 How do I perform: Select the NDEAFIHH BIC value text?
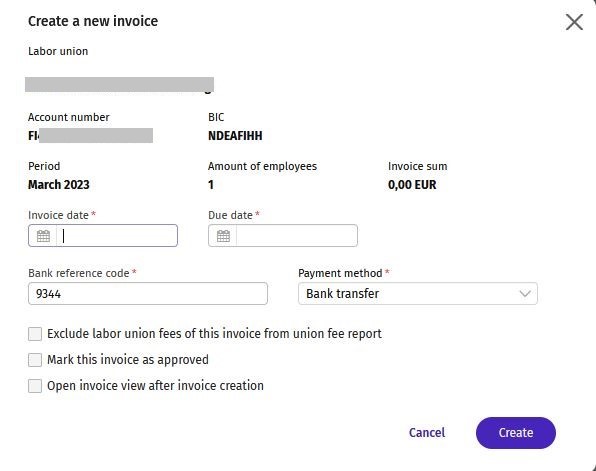(235, 136)
